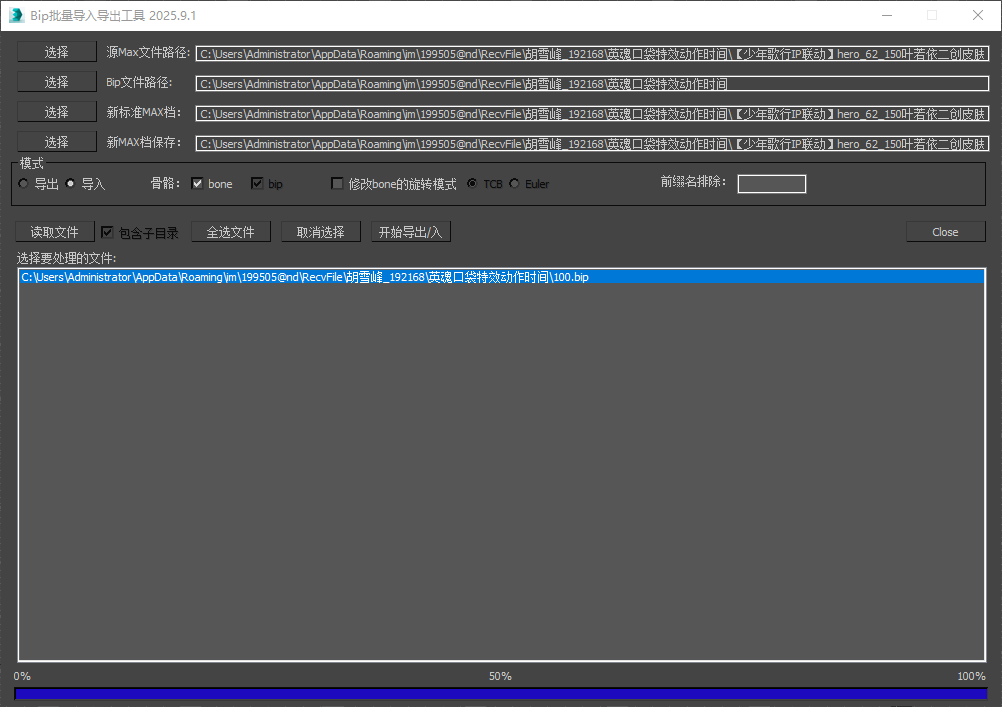Screen dimensions: 1002x707
Task: Enable 修改bone的旋转模式 checkbox
Action: pos(337,184)
